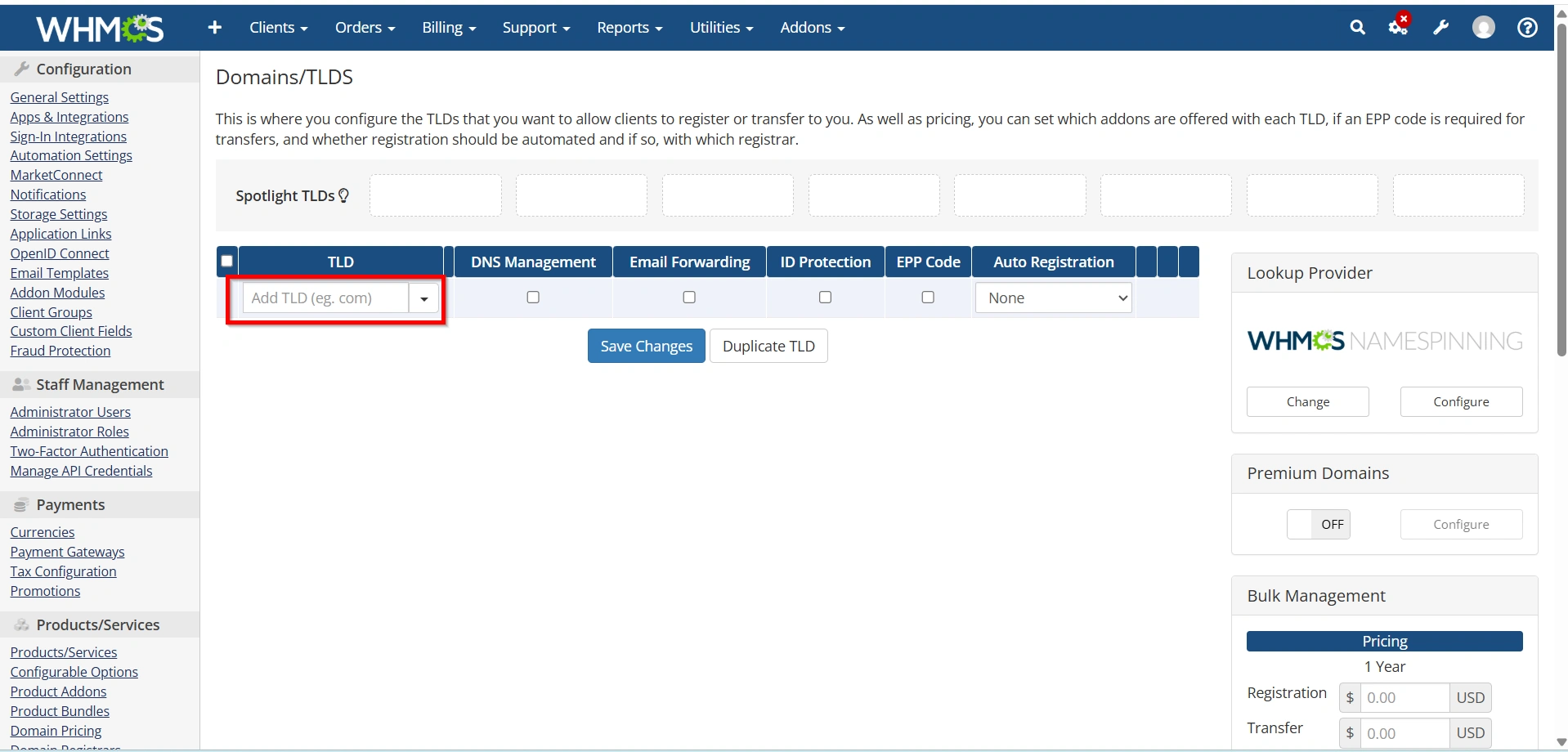1568x752 pixels.
Task: Click the Transfer price input field
Action: coord(1404,734)
